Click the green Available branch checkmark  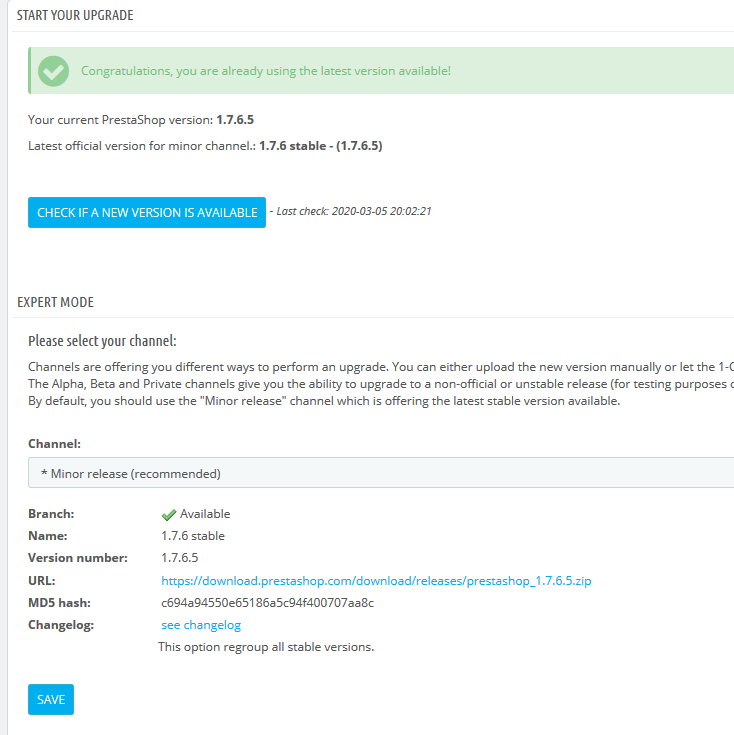pyautogui.click(x=169, y=515)
